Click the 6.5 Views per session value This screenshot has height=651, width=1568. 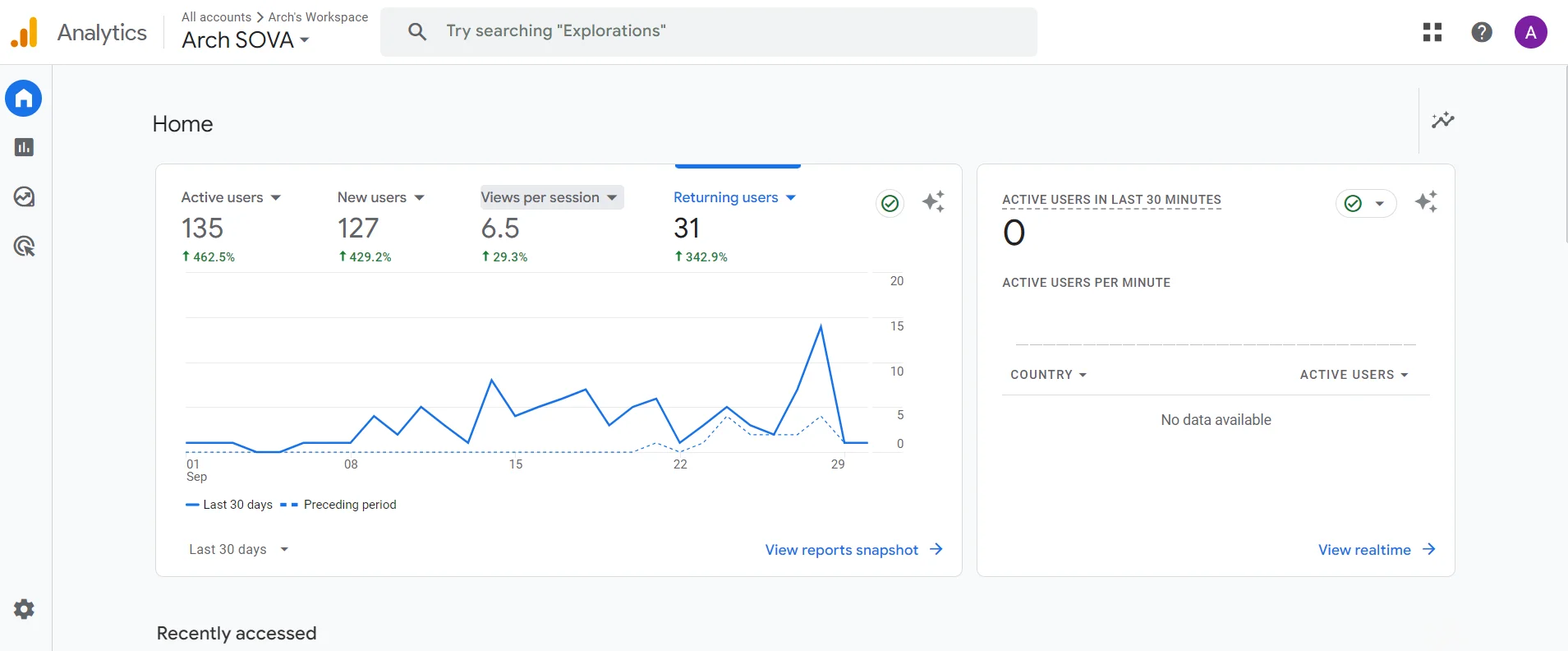coord(500,228)
